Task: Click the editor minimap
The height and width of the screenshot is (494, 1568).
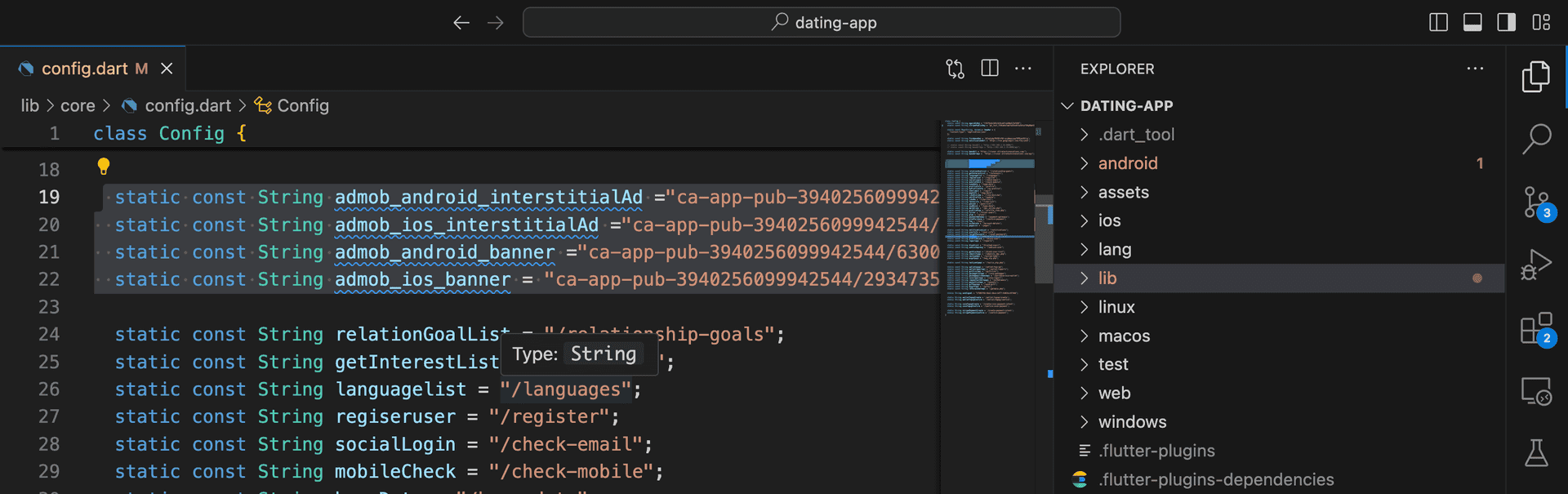Action: point(989,218)
